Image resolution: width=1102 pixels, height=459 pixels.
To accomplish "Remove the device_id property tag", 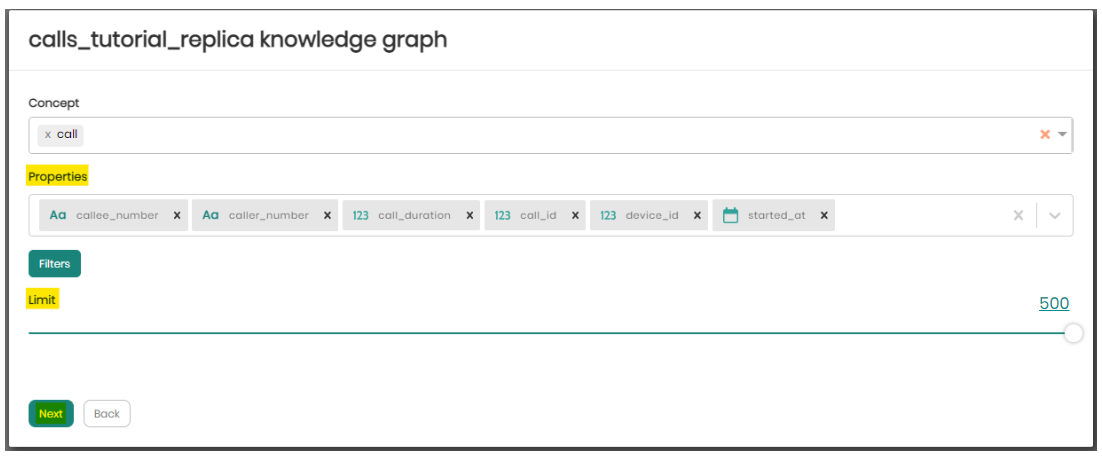I will 697,215.
